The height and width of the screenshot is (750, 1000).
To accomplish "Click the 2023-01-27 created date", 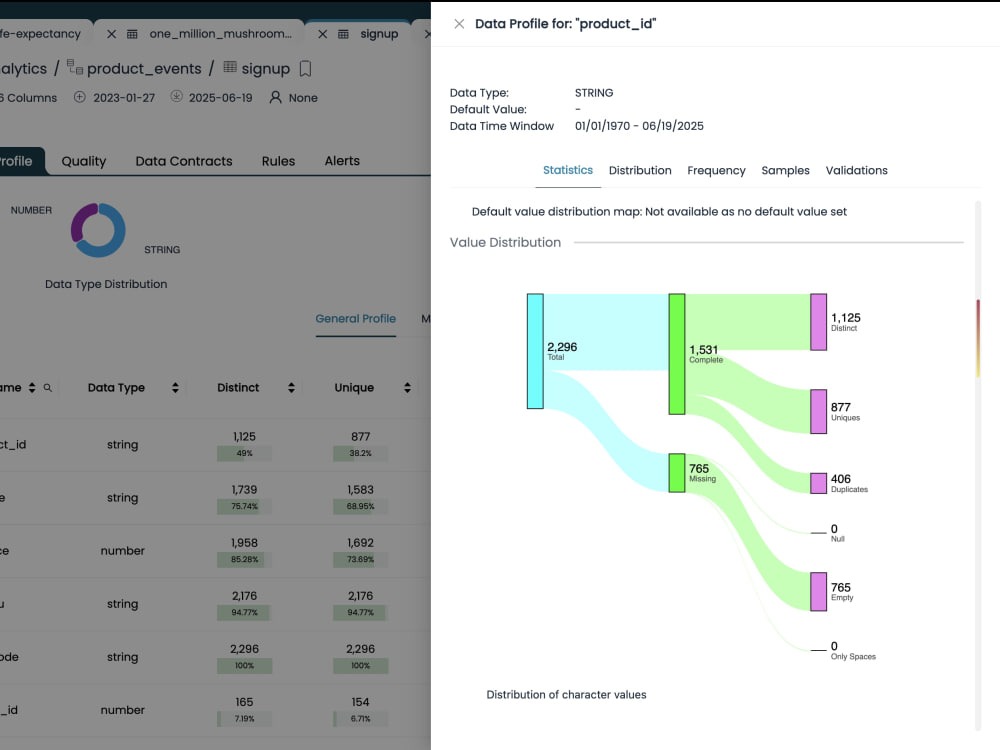I will click(124, 98).
